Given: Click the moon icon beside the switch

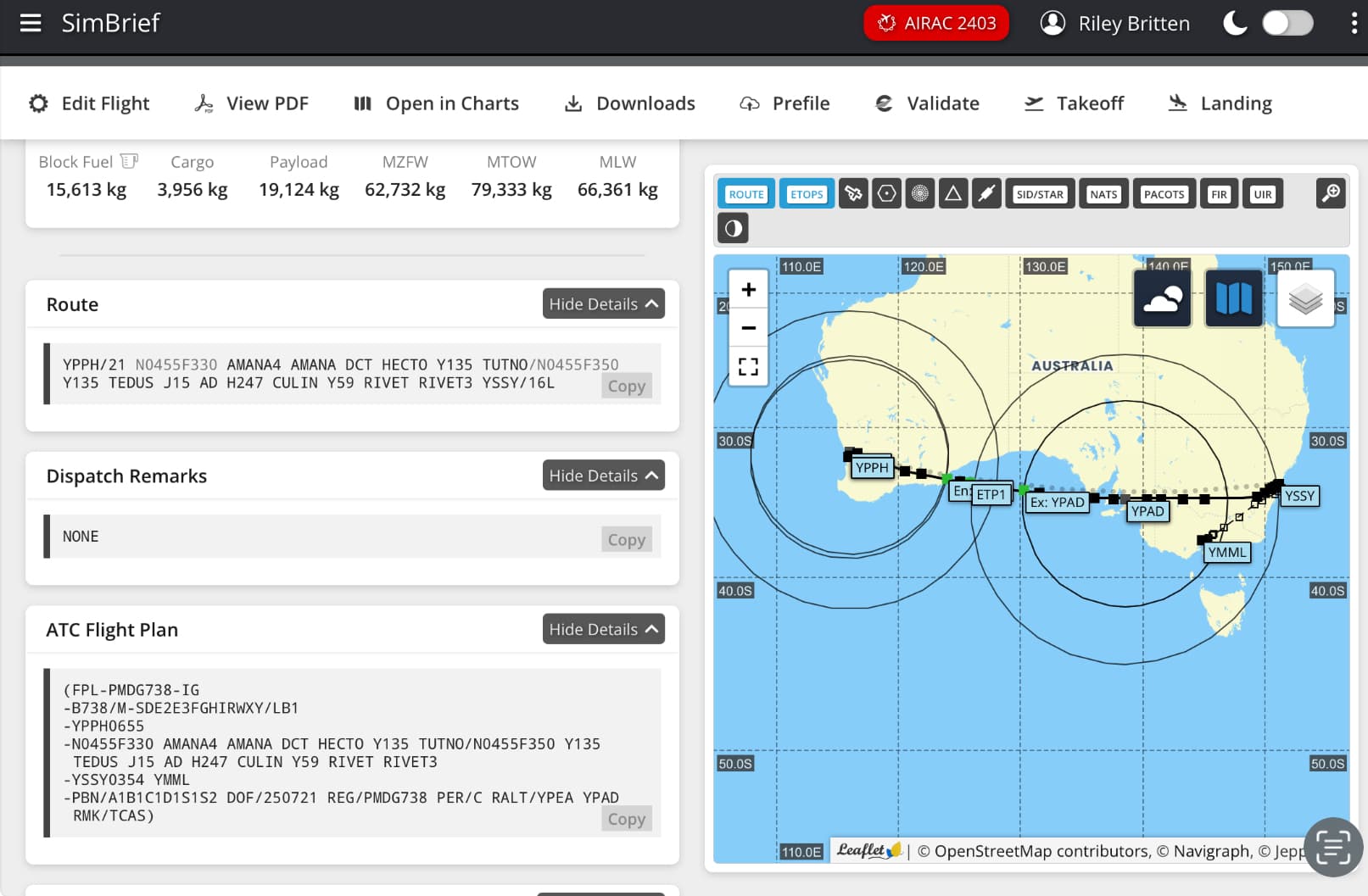Looking at the screenshot, I should click(1235, 23).
